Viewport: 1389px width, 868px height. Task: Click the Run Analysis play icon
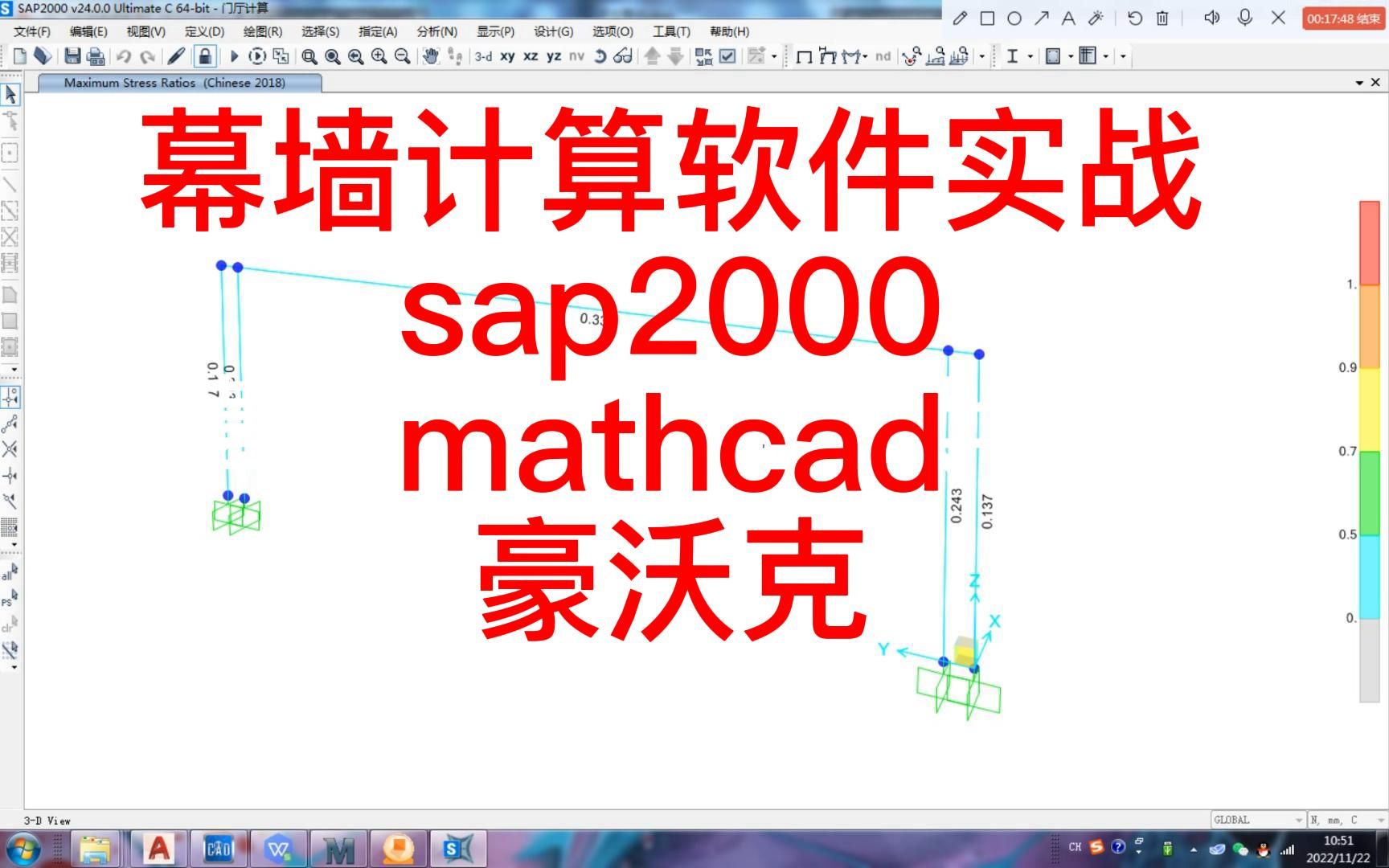coord(235,56)
